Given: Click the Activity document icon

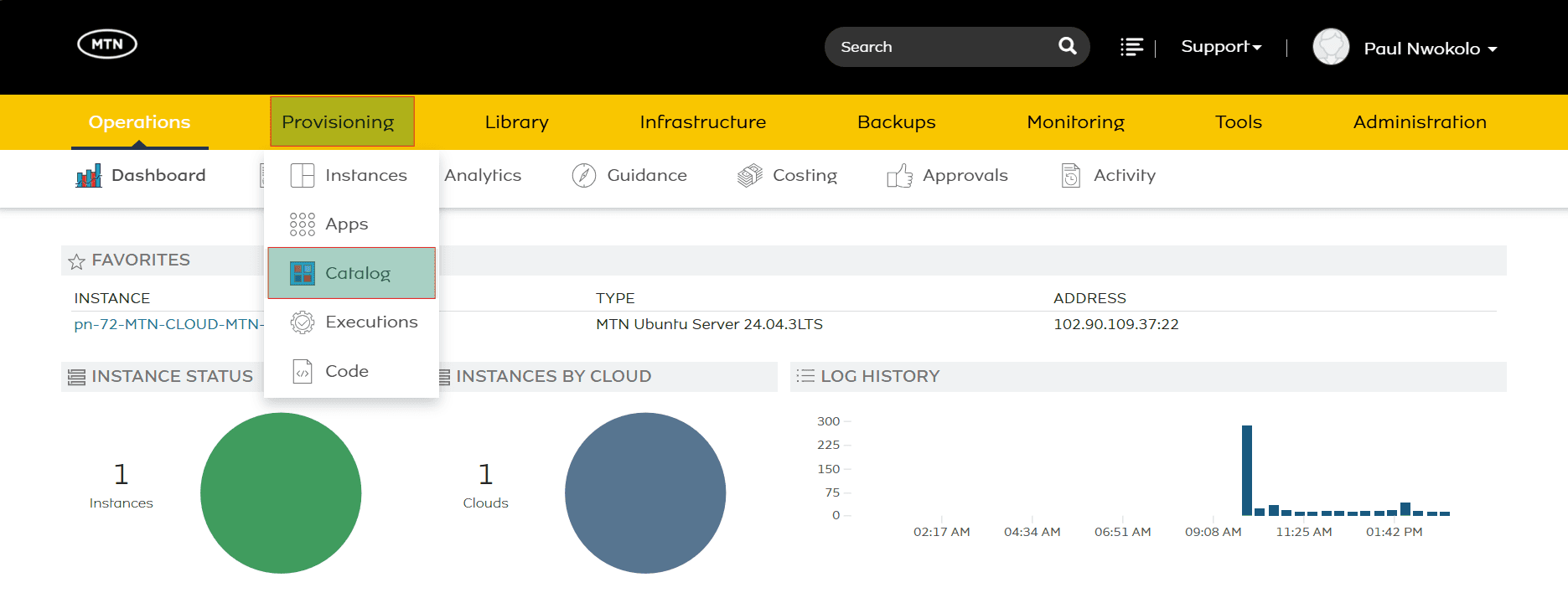Looking at the screenshot, I should pyautogui.click(x=1071, y=175).
